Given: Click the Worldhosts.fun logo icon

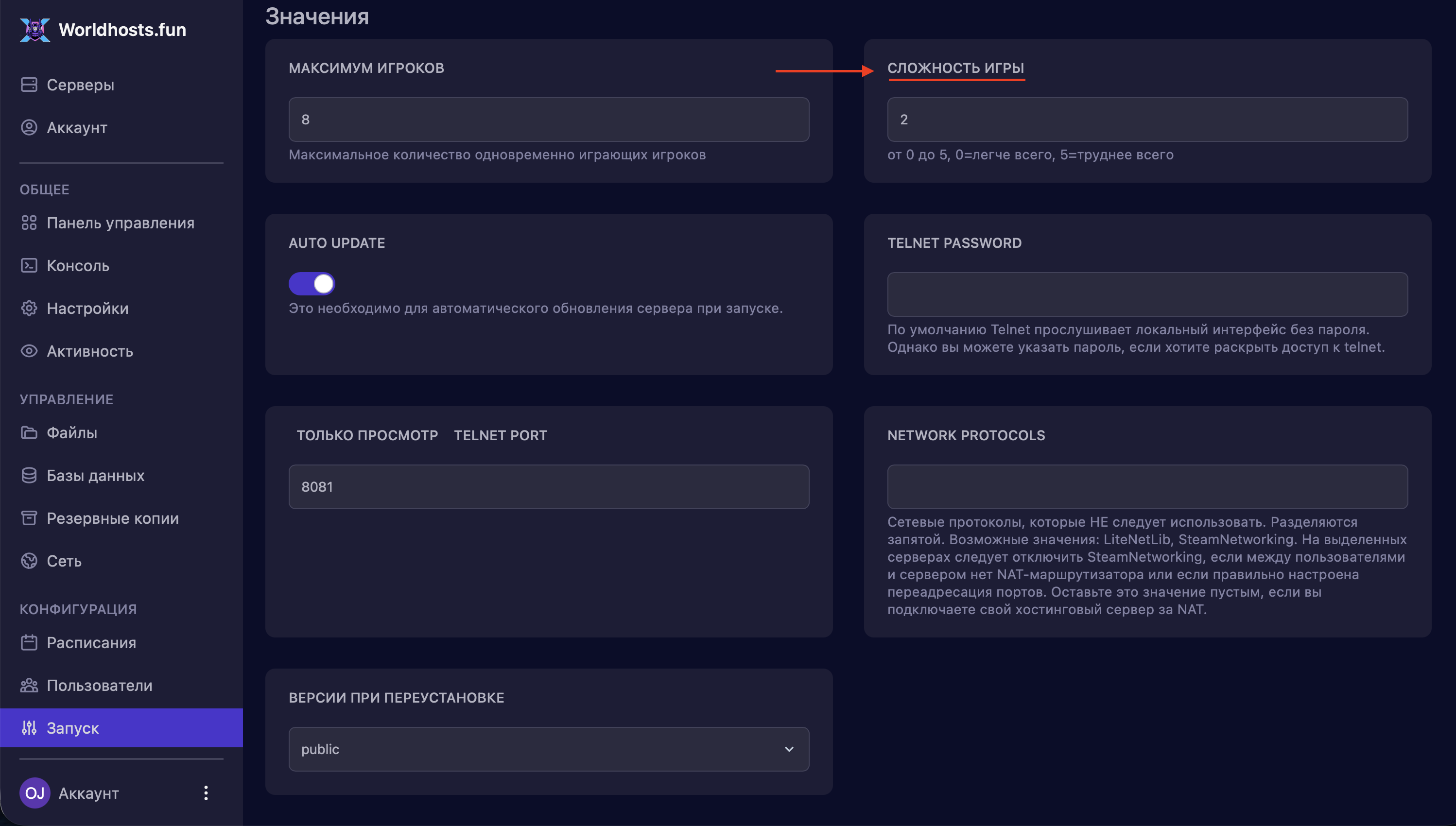Looking at the screenshot, I should [x=35, y=30].
